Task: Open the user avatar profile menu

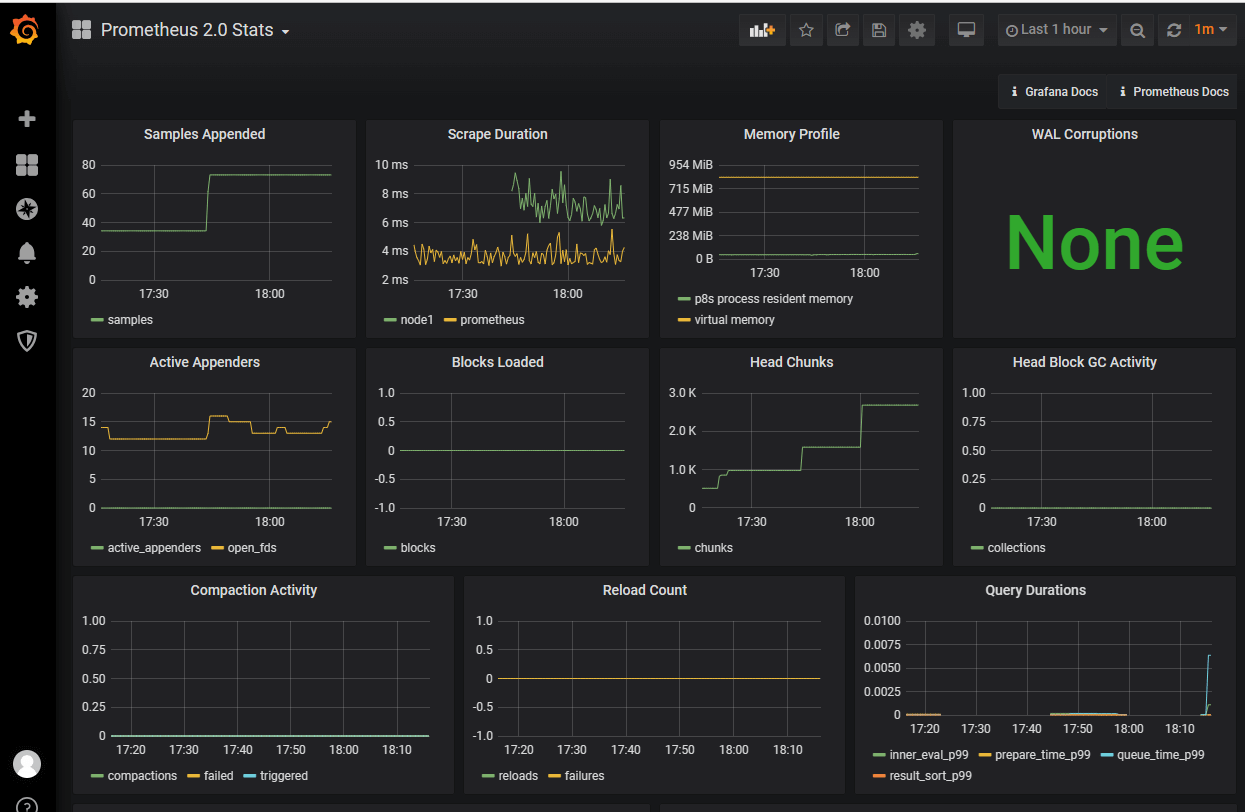Action: click(27, 764)
